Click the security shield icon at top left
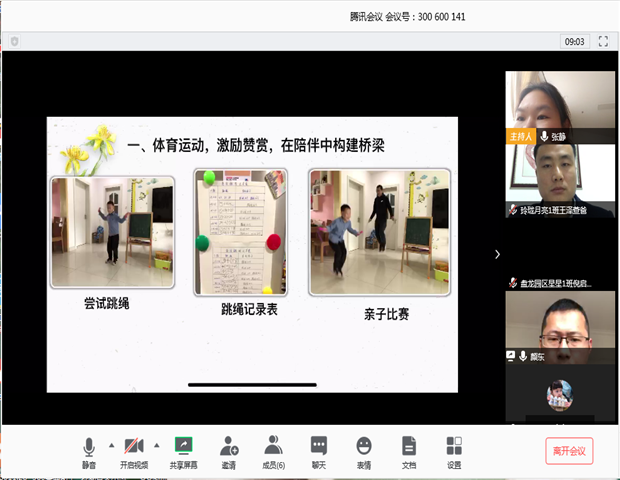Viewport: 620px width, 480px height. pyautogui.click(x=15, y=41)
